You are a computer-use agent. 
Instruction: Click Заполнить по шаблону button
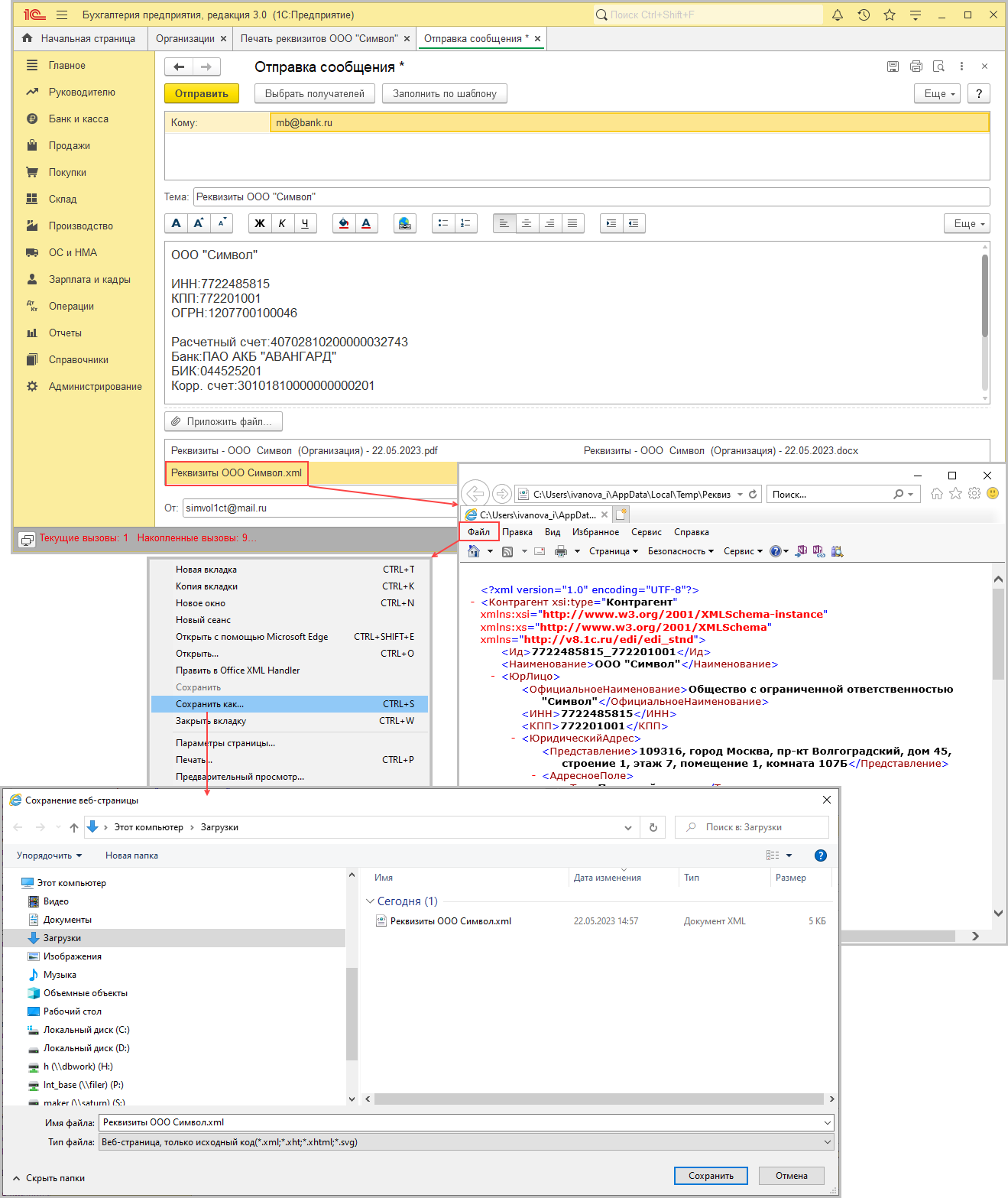tap(445, 93)
